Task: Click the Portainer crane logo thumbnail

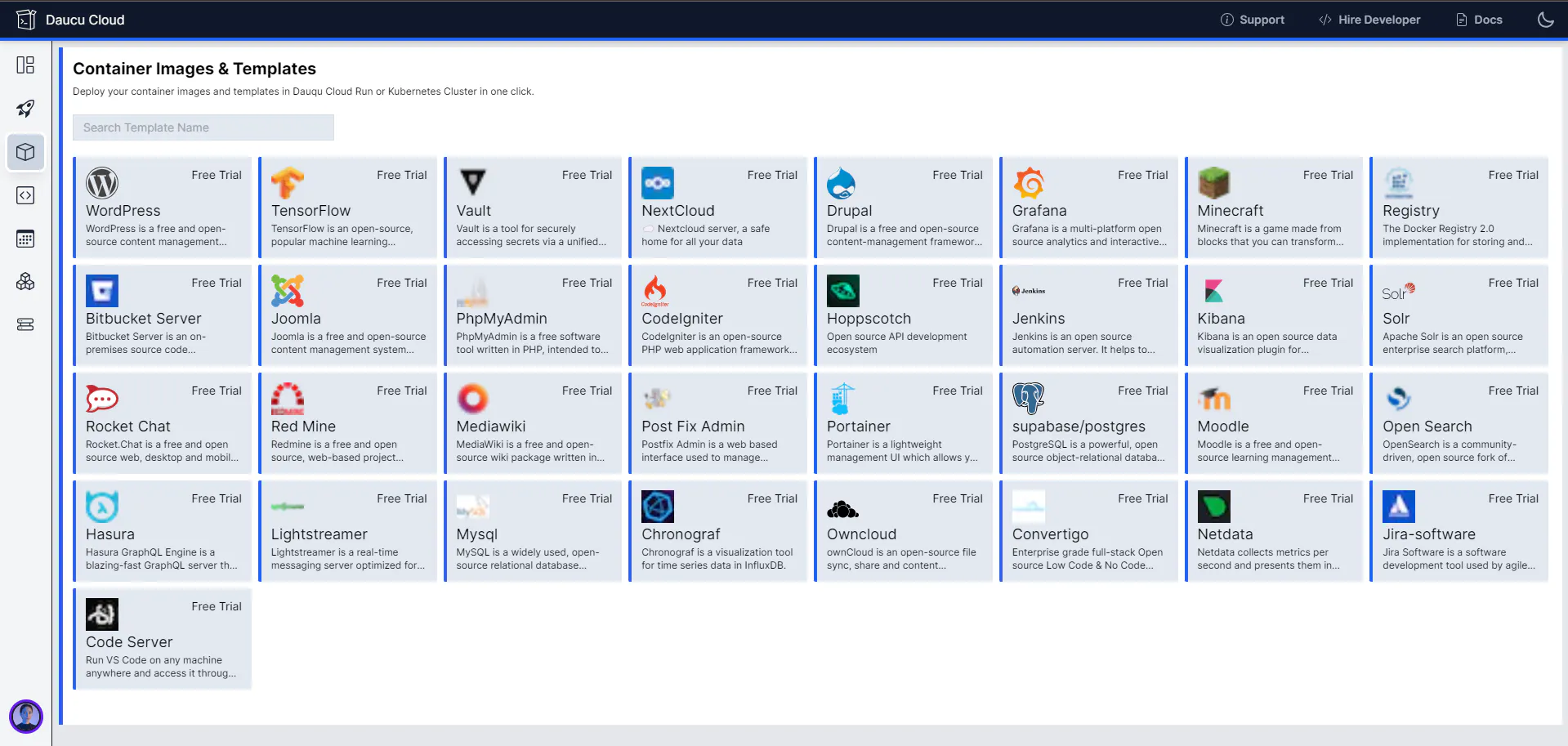Action: [842, 399]
